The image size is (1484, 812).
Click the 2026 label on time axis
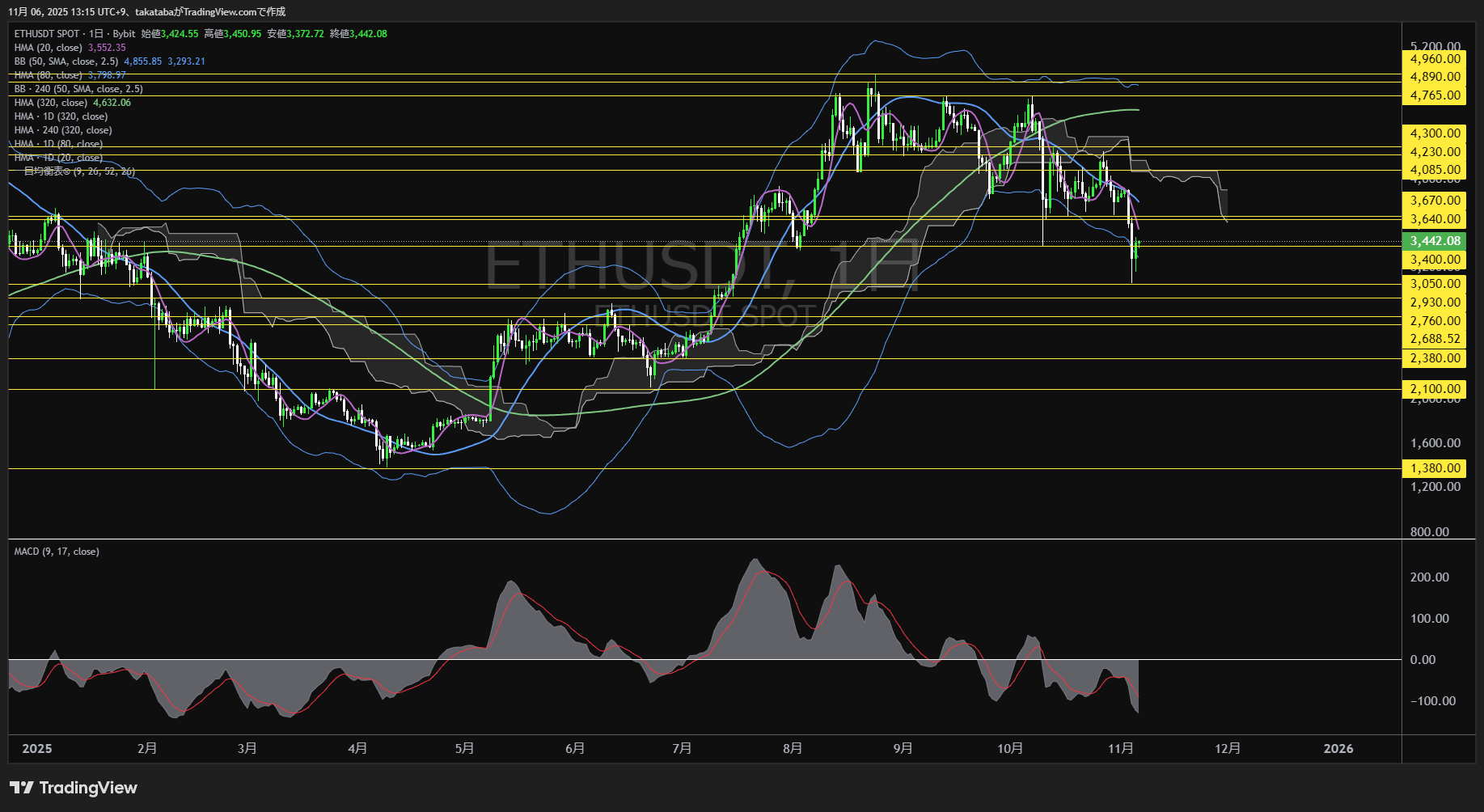pos(1338,749)
